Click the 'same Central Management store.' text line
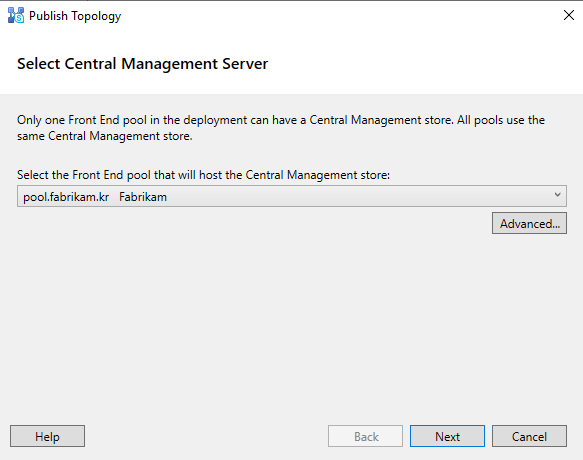The image size is (583, 460). 104,136
